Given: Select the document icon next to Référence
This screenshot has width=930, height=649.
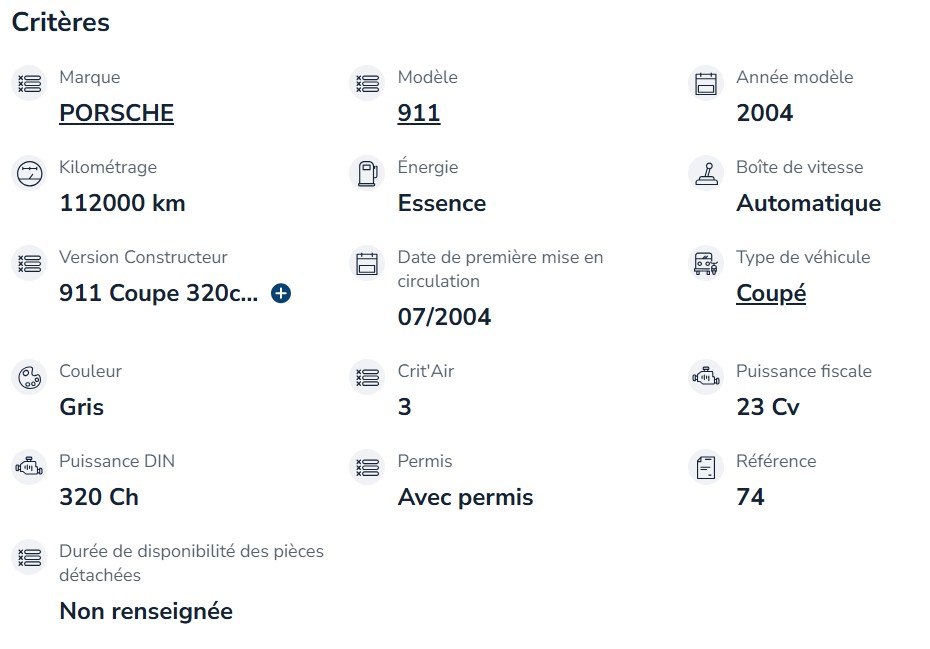Looking at the screenshot, I should point(706,467).
